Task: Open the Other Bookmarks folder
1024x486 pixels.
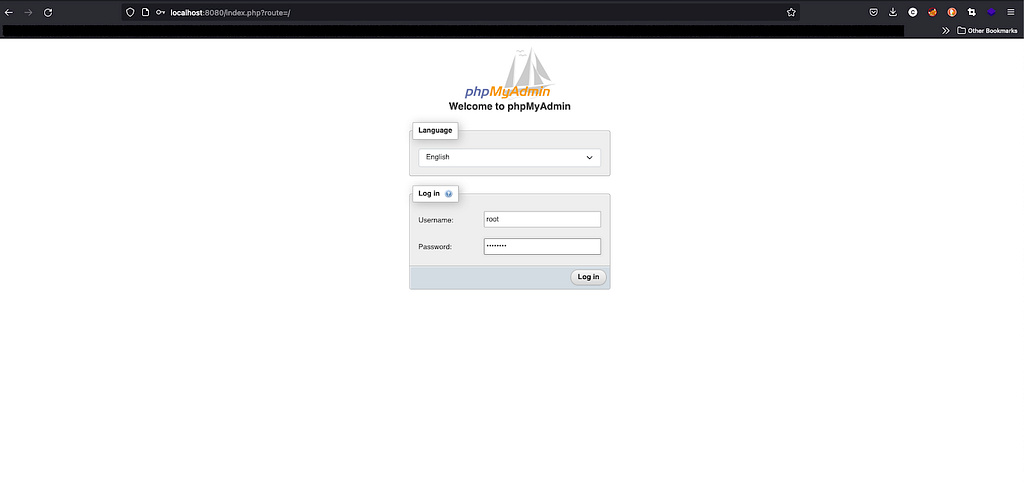Action: click(x=987, y=31)
